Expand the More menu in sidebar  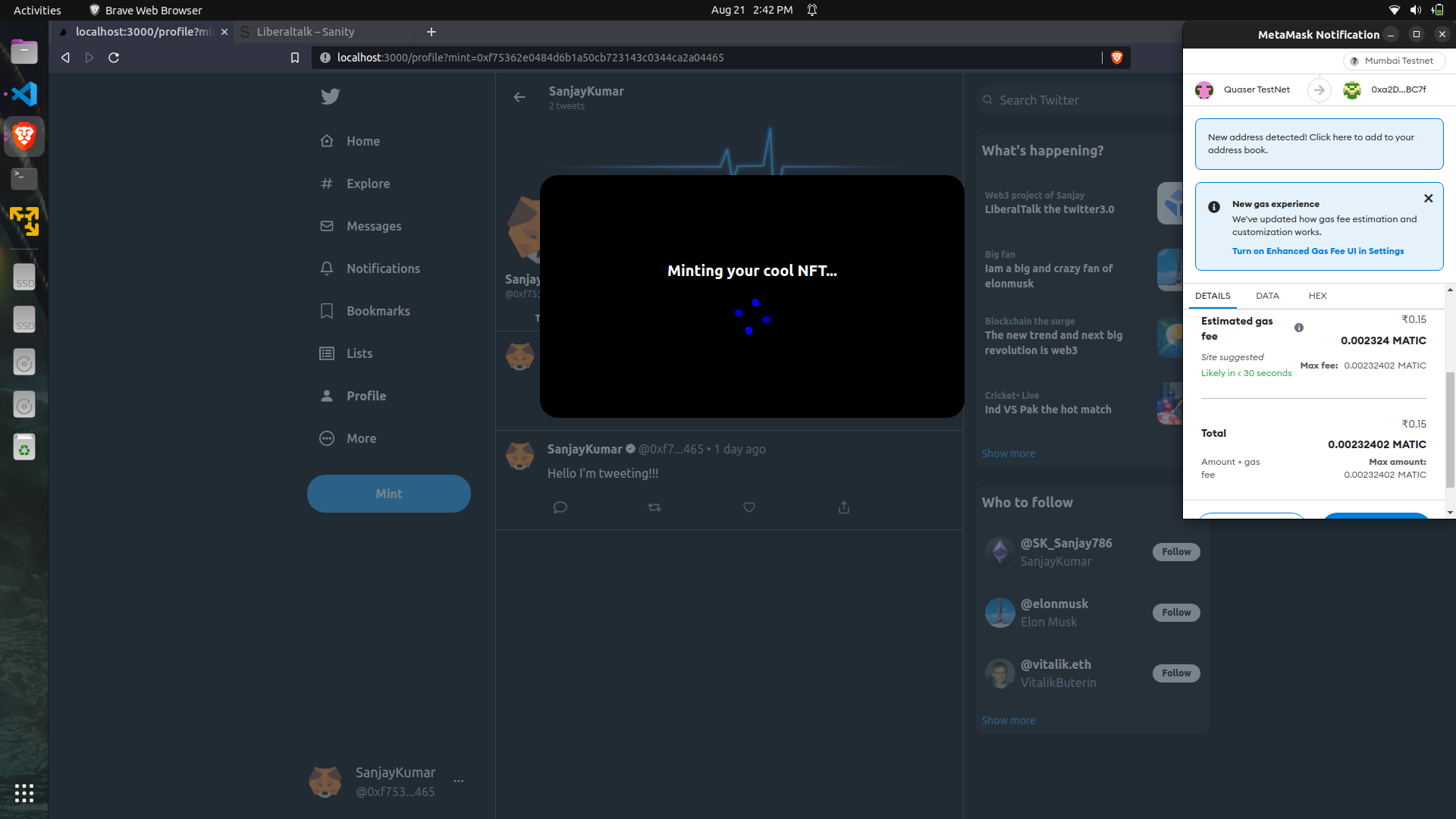[361, 438]
